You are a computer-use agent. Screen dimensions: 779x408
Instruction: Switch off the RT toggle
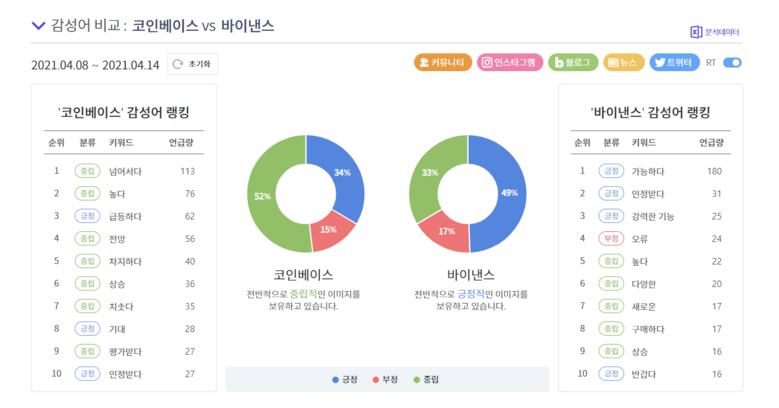point(732,63)
